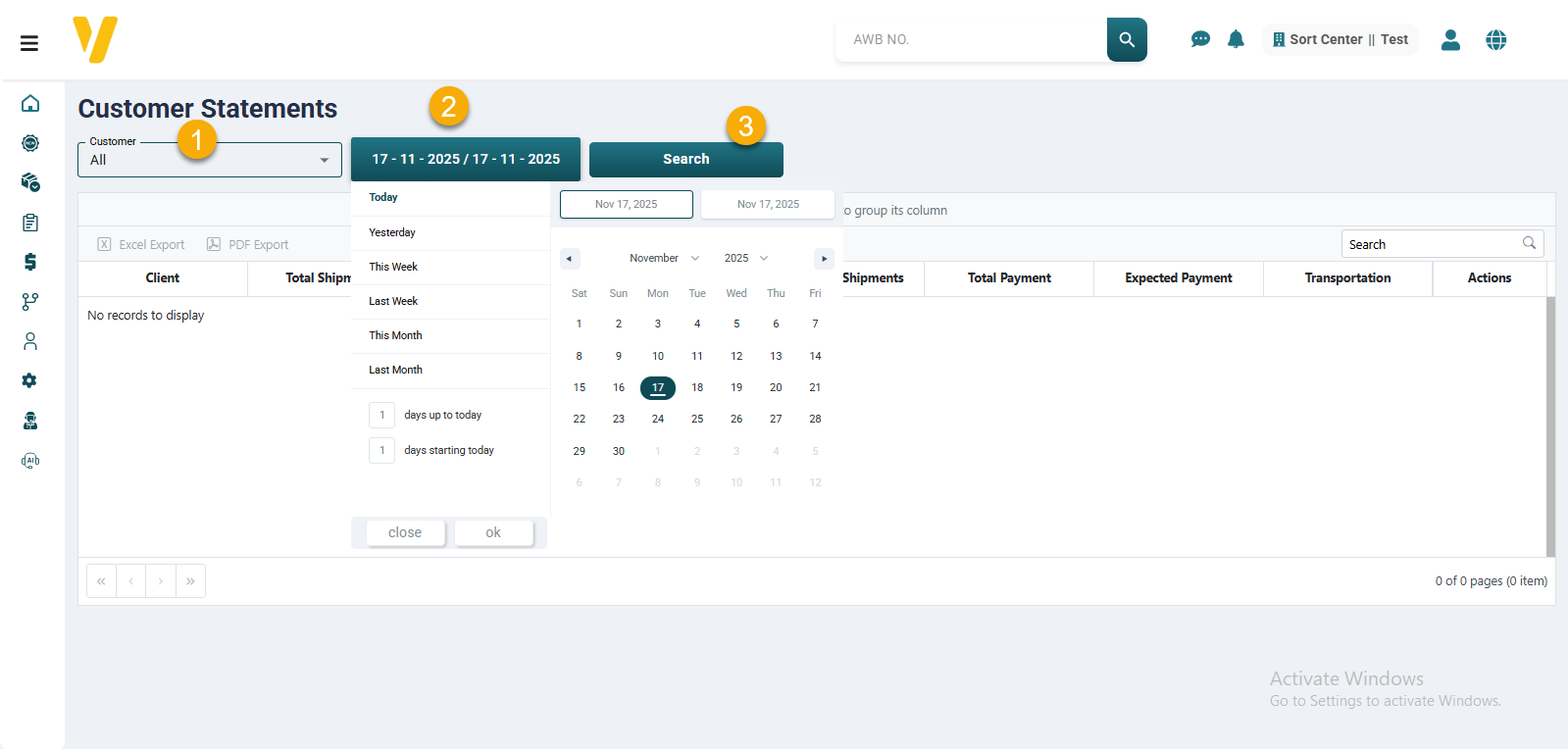The width and height of the screenshot is (1568, 749).
Task: Open the settings gear sidebar icon
Action: pos(30,380)
